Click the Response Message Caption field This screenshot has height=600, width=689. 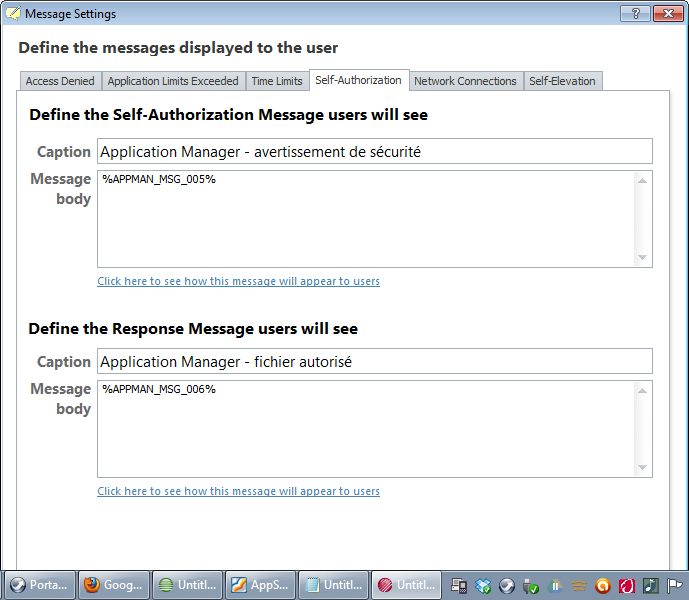[374, 362]
